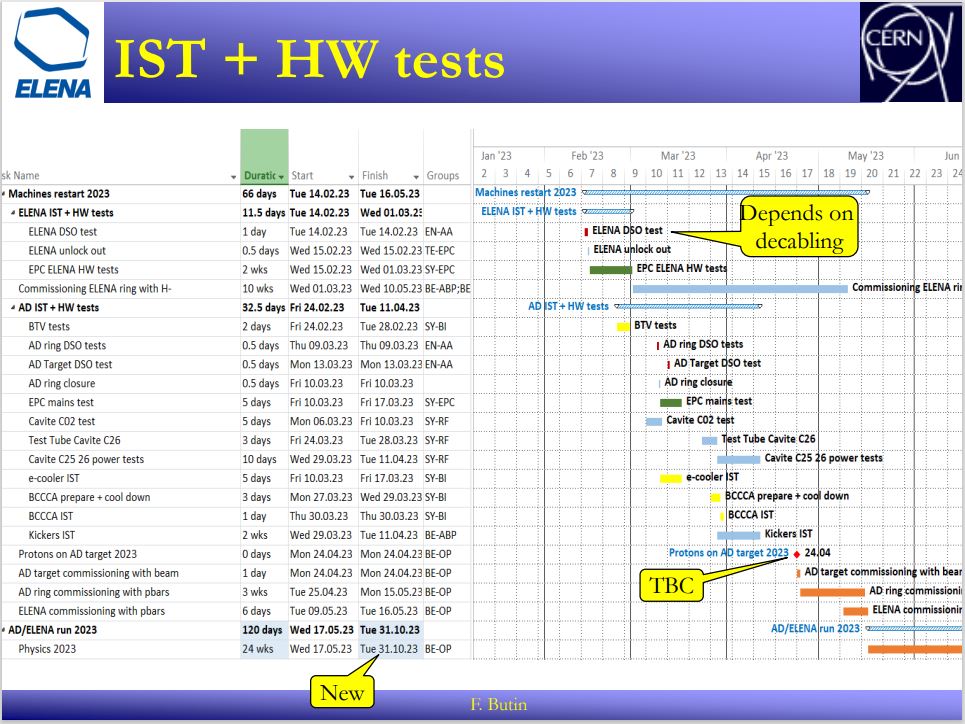Select the Cavite C02 test task name
The height and width of the screenshot is (724, 965).
tap(62, 422)
